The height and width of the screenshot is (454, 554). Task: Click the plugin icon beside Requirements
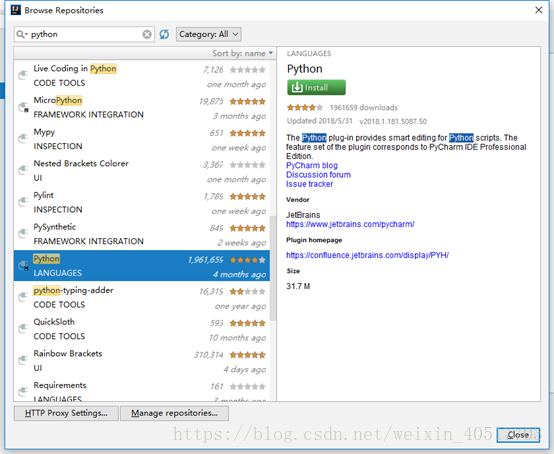point(23,391)
